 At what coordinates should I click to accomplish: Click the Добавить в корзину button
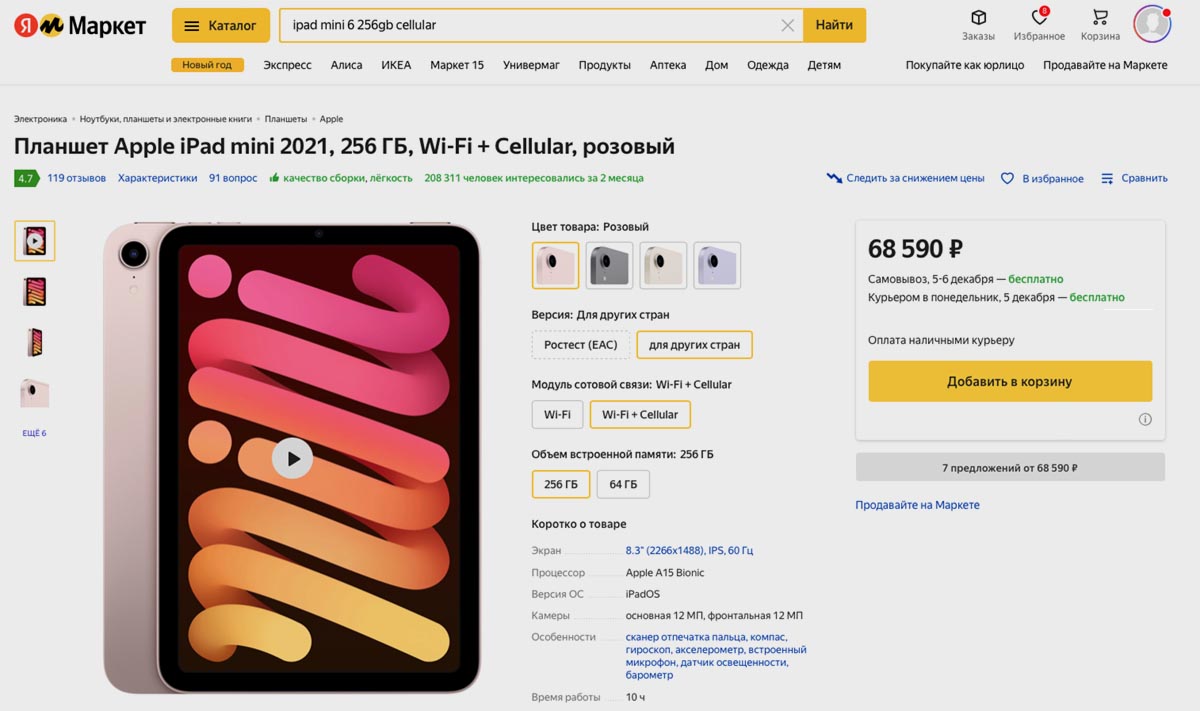(x=1010, y=381)
